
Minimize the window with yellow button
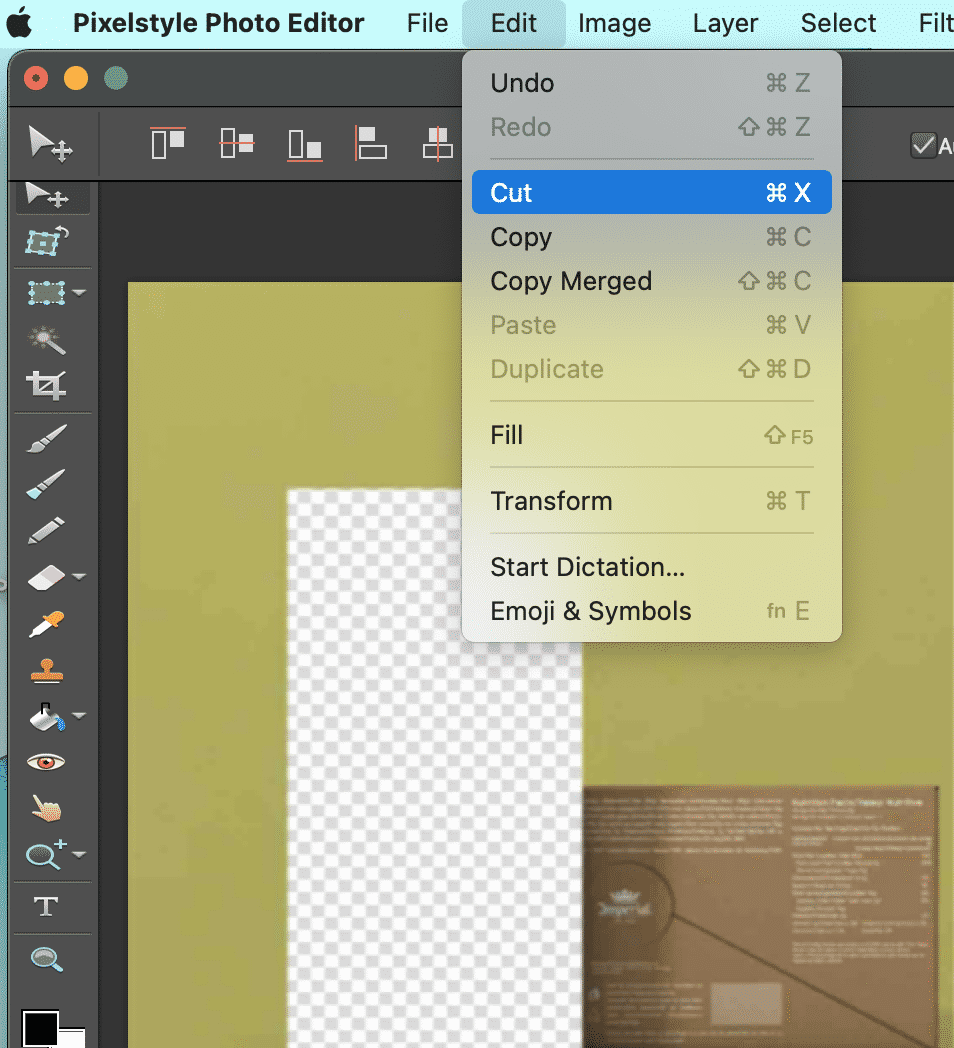pyautogui.click(x=76, y=78)
